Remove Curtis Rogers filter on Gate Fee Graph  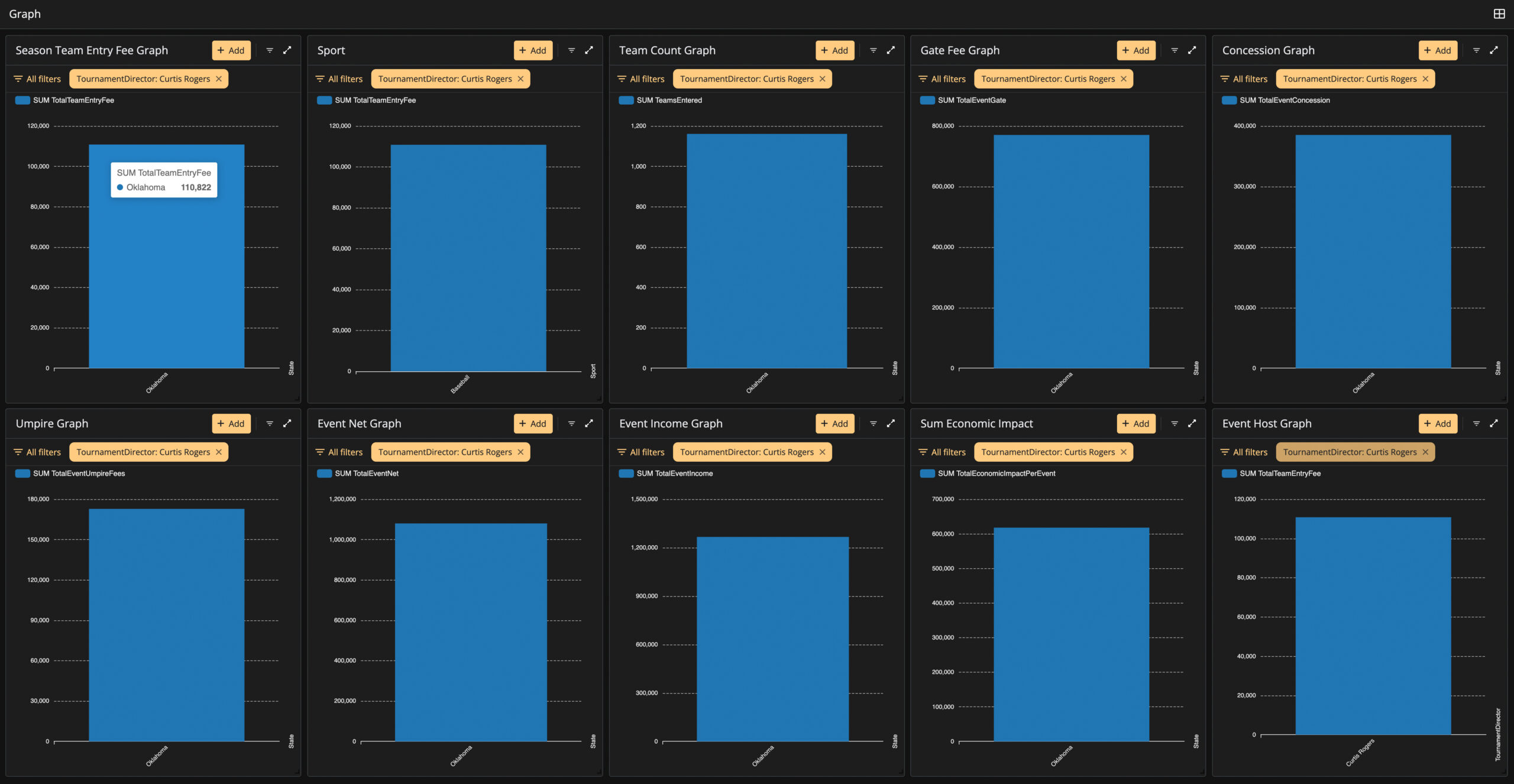click(1124, 79)
